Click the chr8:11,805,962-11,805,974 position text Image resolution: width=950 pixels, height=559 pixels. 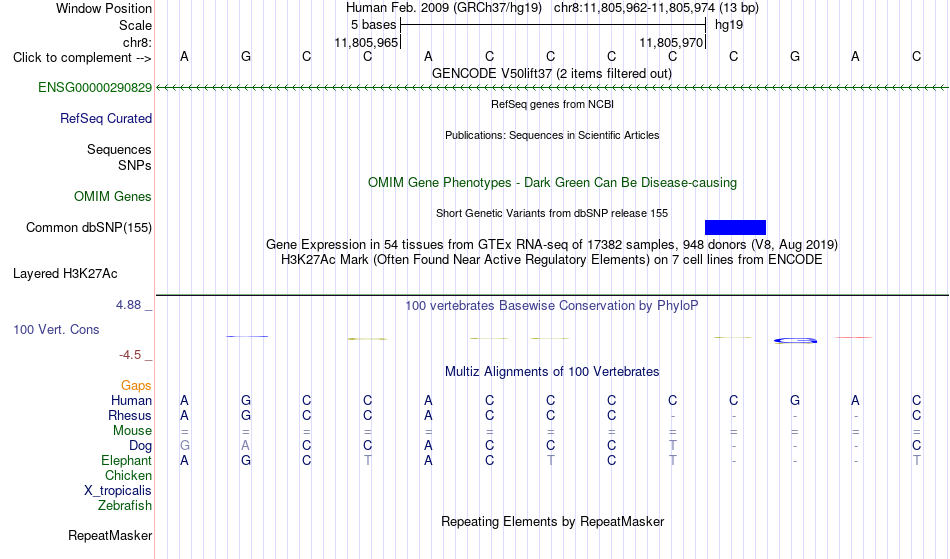tap(634, 8)
